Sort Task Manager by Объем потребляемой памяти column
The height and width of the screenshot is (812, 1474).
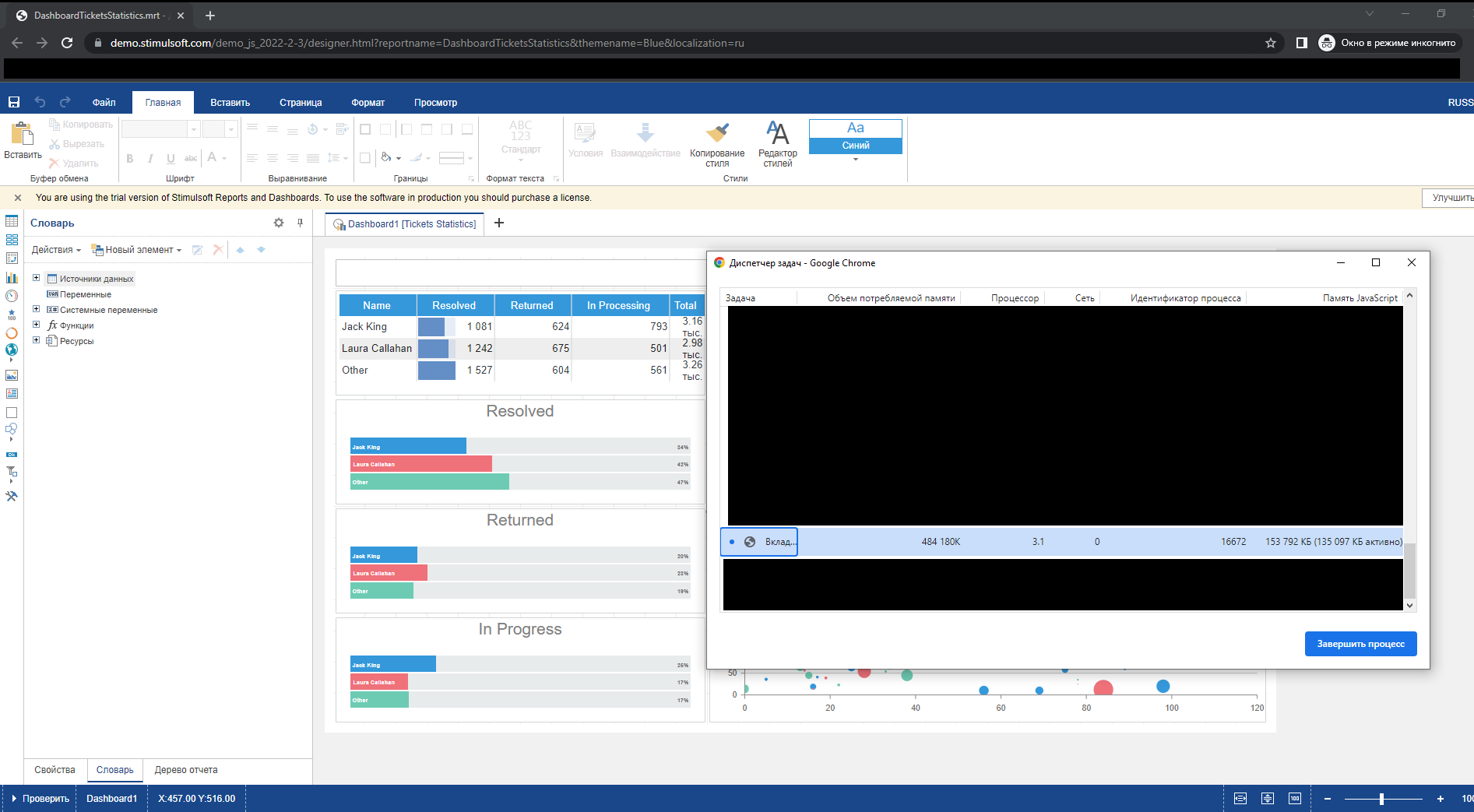coord(891,298)
